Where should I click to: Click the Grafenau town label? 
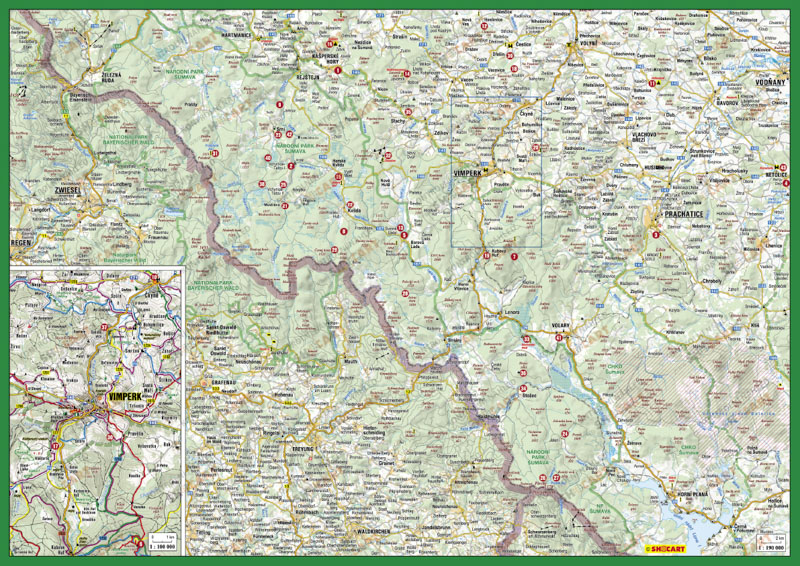point(223,382)
